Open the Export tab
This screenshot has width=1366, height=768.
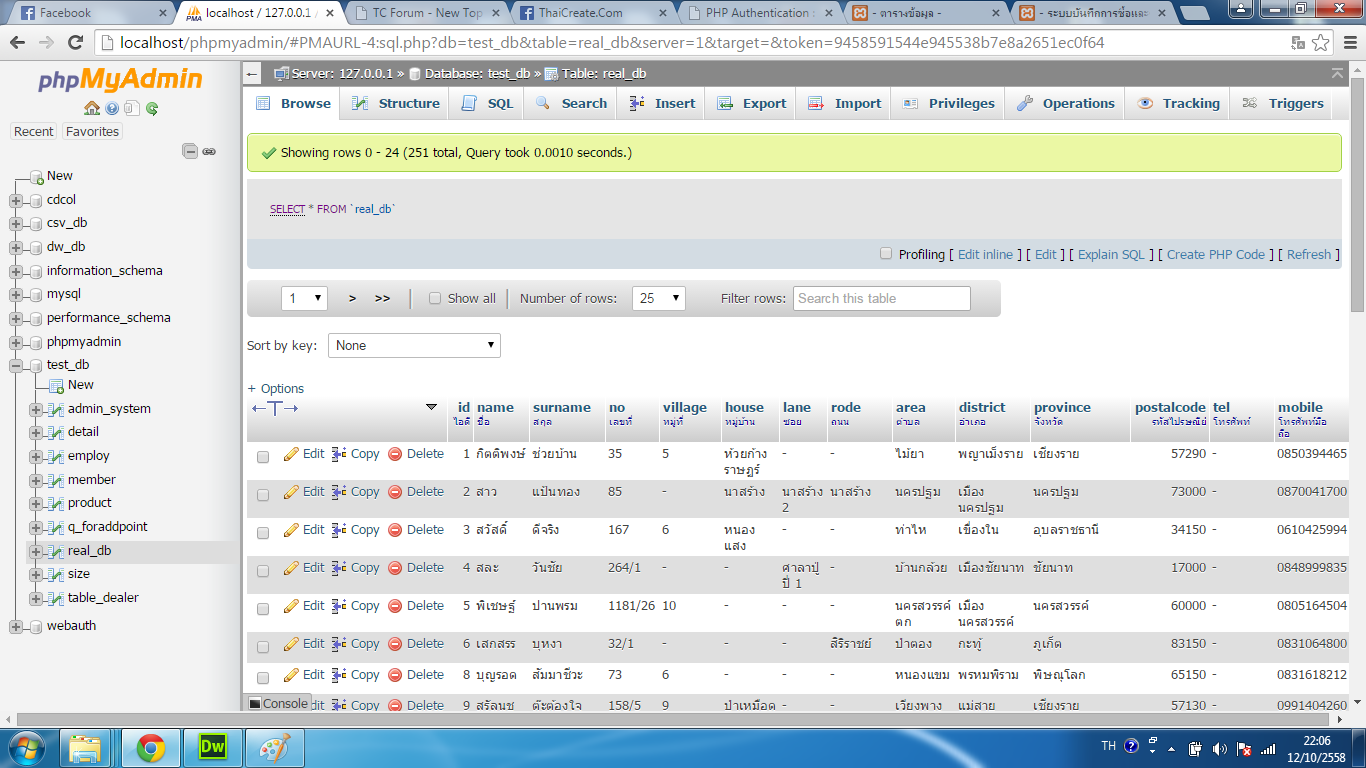pos(751,103)
